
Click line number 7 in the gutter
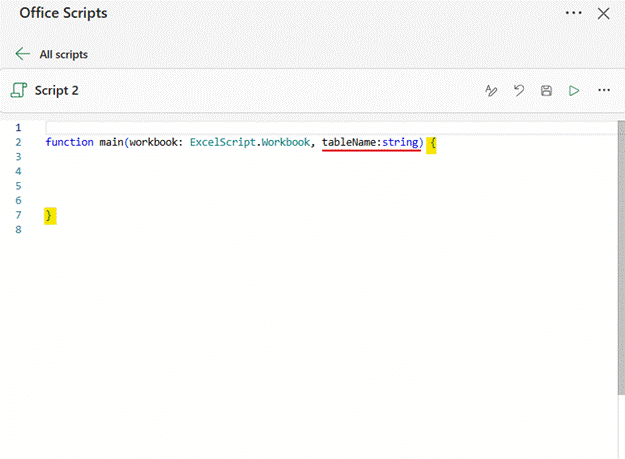point(18,215)
